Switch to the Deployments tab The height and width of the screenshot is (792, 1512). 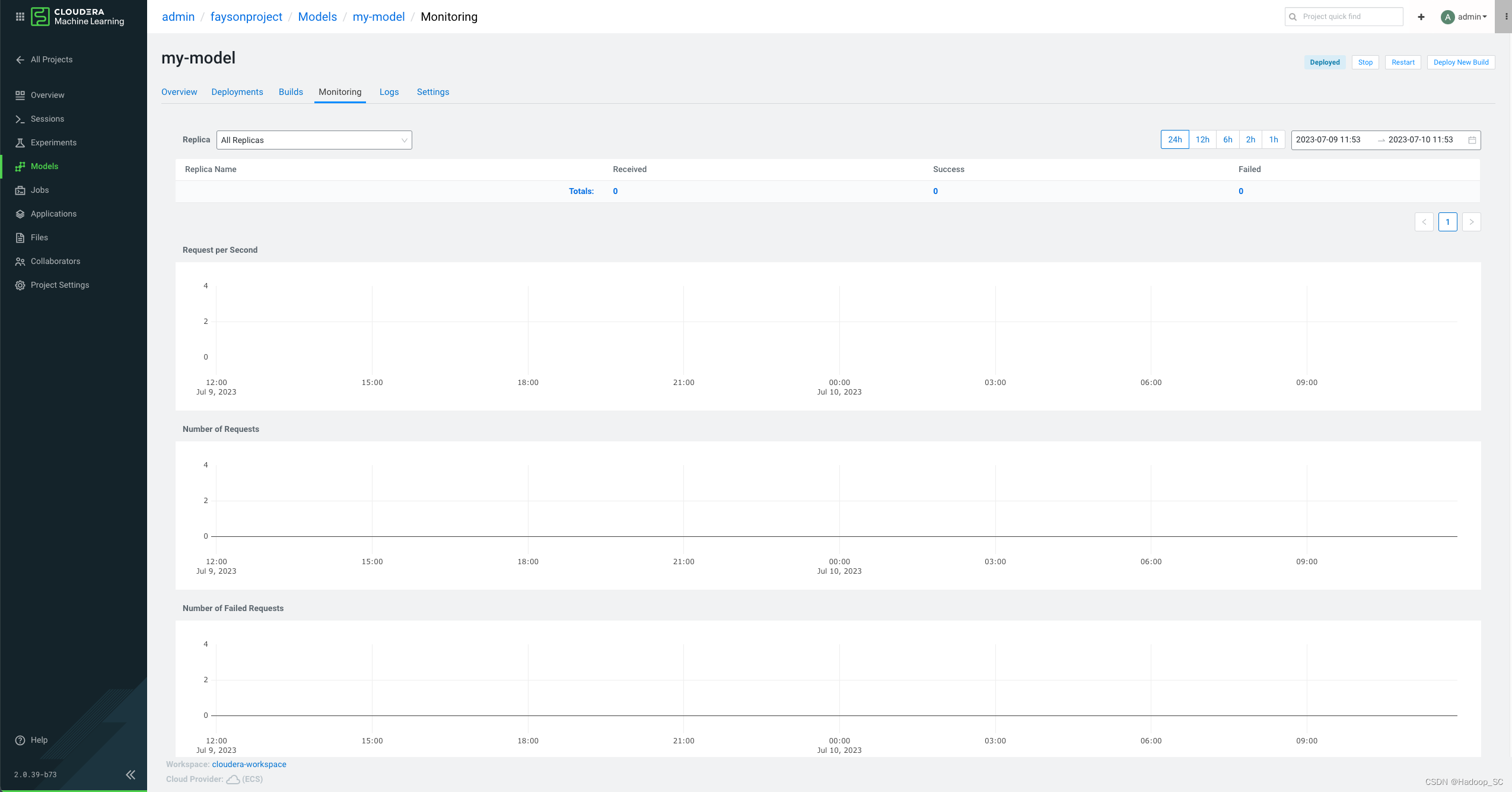(237, 92)
